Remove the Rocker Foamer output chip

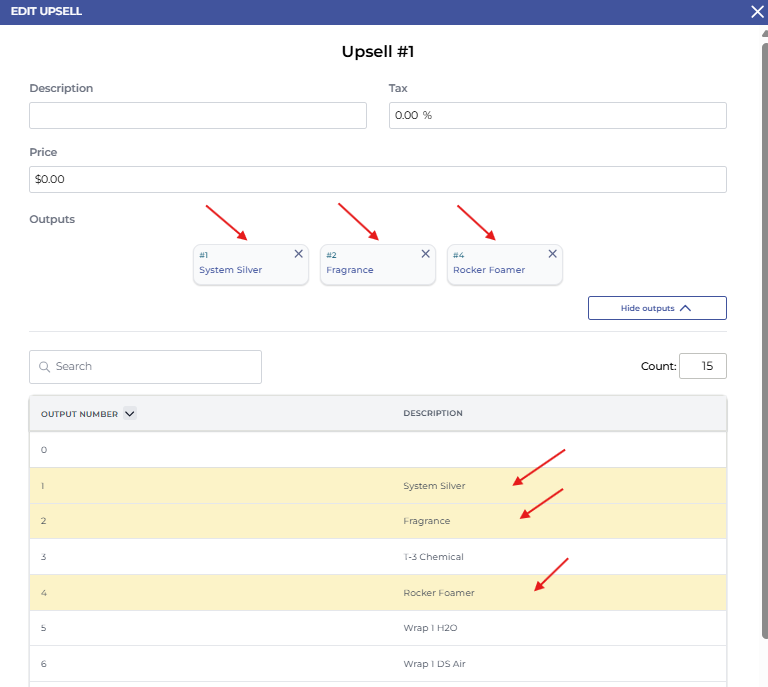pos(552,254)
